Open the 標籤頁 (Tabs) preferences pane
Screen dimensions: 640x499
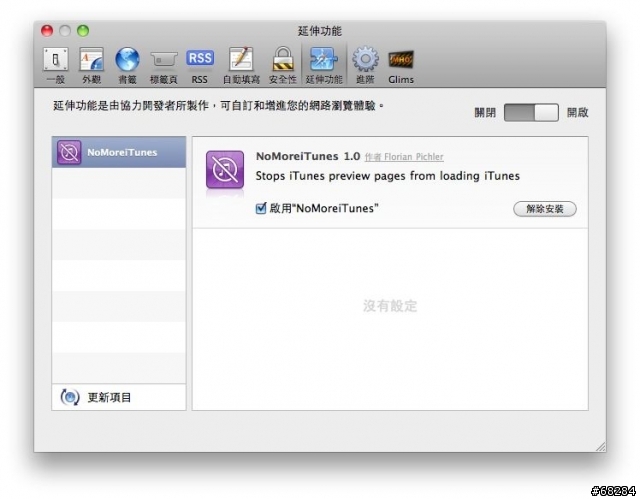coord(163,65)
